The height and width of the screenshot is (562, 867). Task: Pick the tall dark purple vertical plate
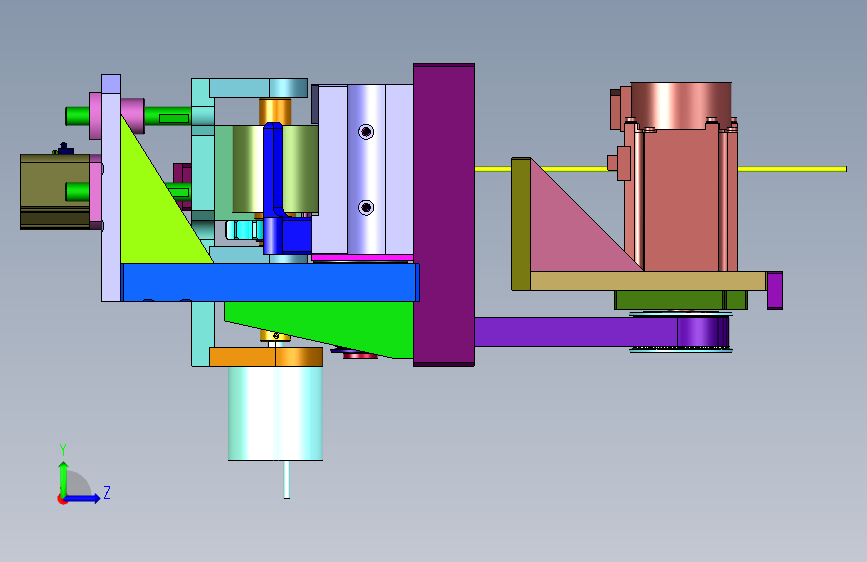point(444,215)
